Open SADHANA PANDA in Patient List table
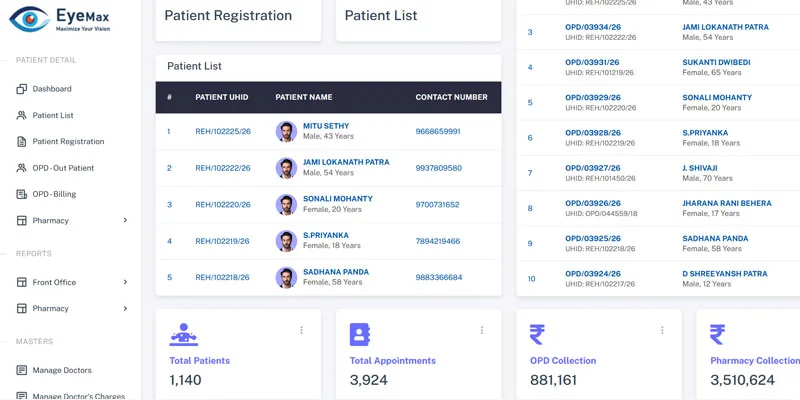 [336, 272]
